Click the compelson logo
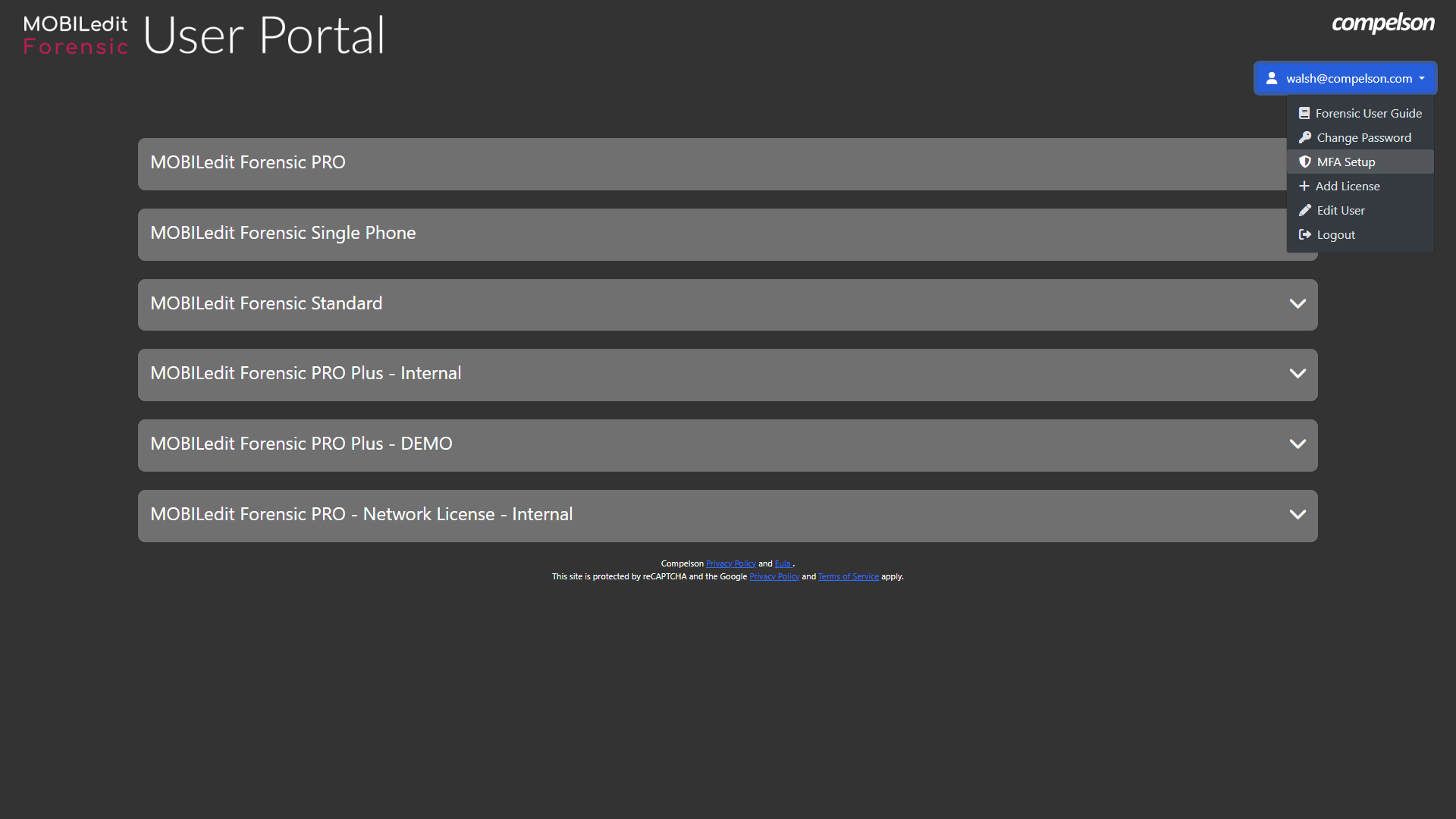1456x819 pixels. point(1383,23)
